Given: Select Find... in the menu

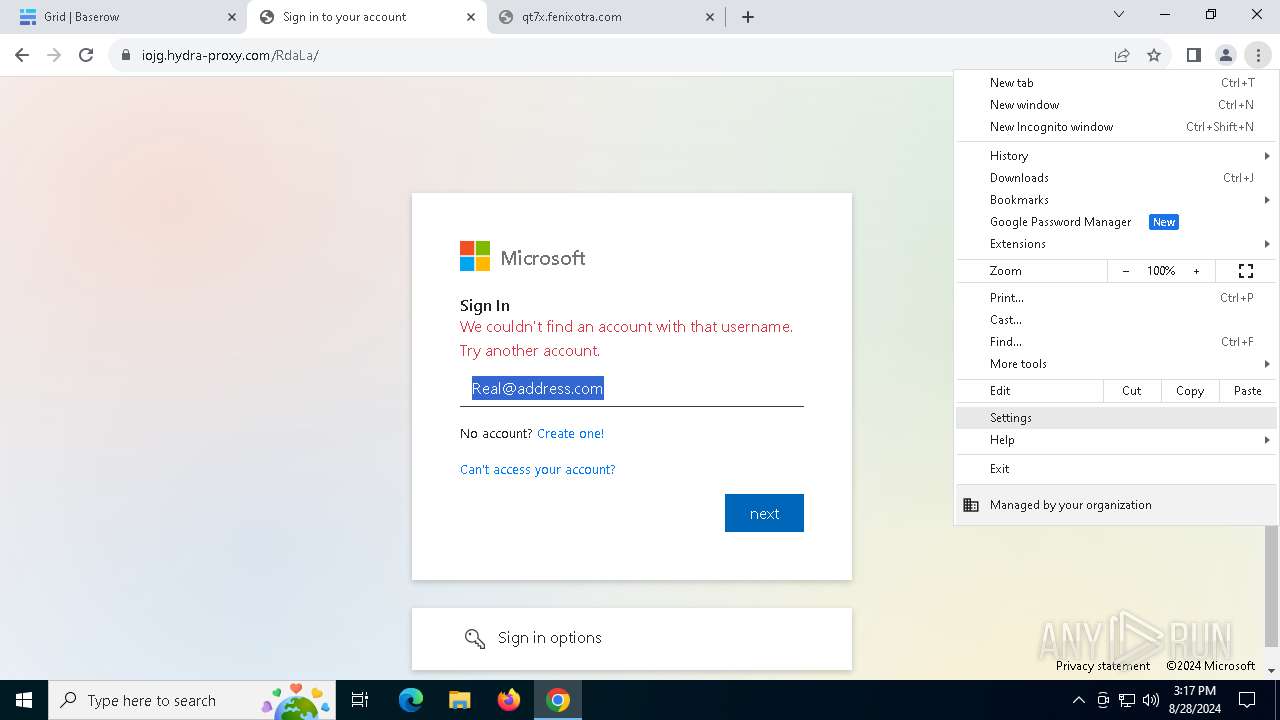Looking at the screenshot, I should pyautogui.click(x=1116, y=342).
